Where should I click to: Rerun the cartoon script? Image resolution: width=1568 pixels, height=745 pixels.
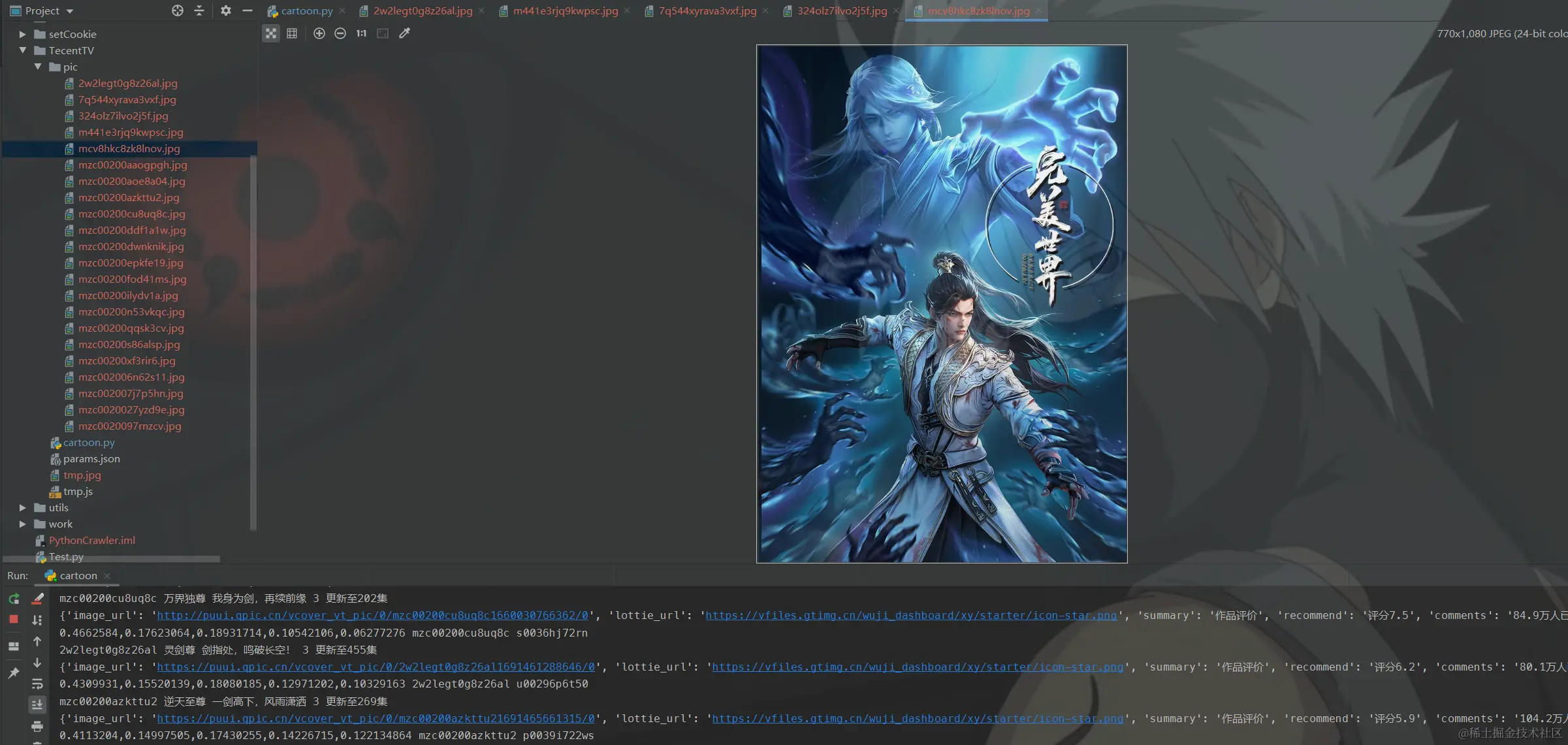click(14, 598)
